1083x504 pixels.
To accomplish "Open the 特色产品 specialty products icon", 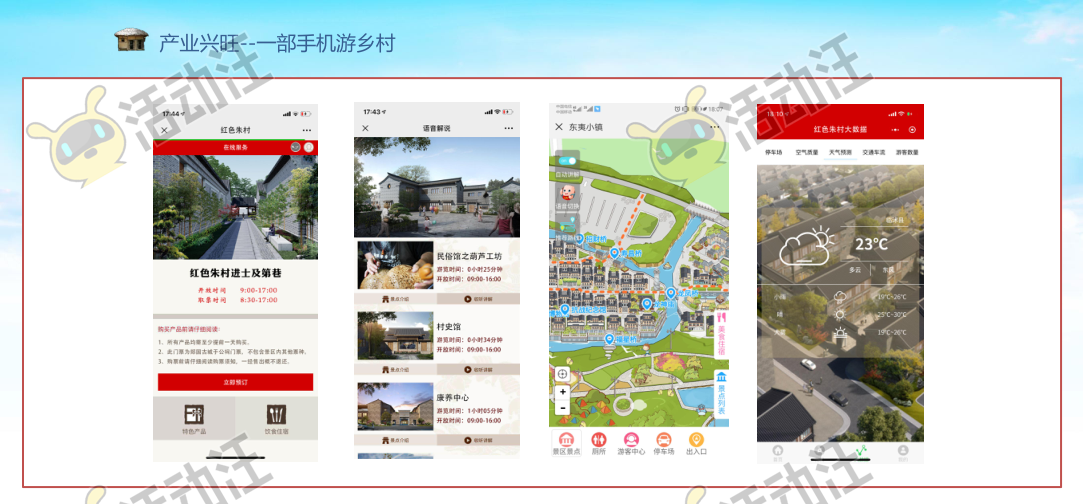I will coord(194,416).
